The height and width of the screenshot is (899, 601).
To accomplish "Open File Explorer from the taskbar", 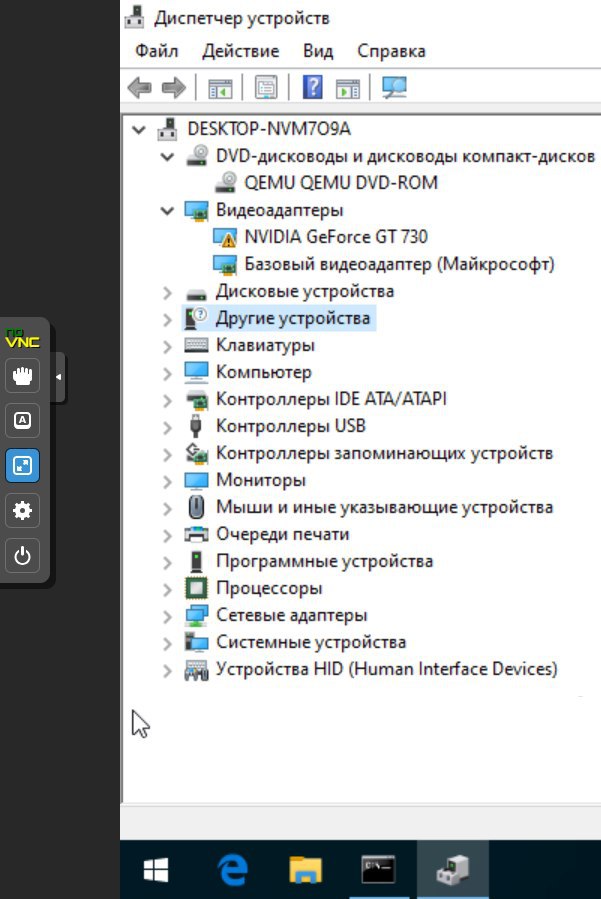I will 305,870.
